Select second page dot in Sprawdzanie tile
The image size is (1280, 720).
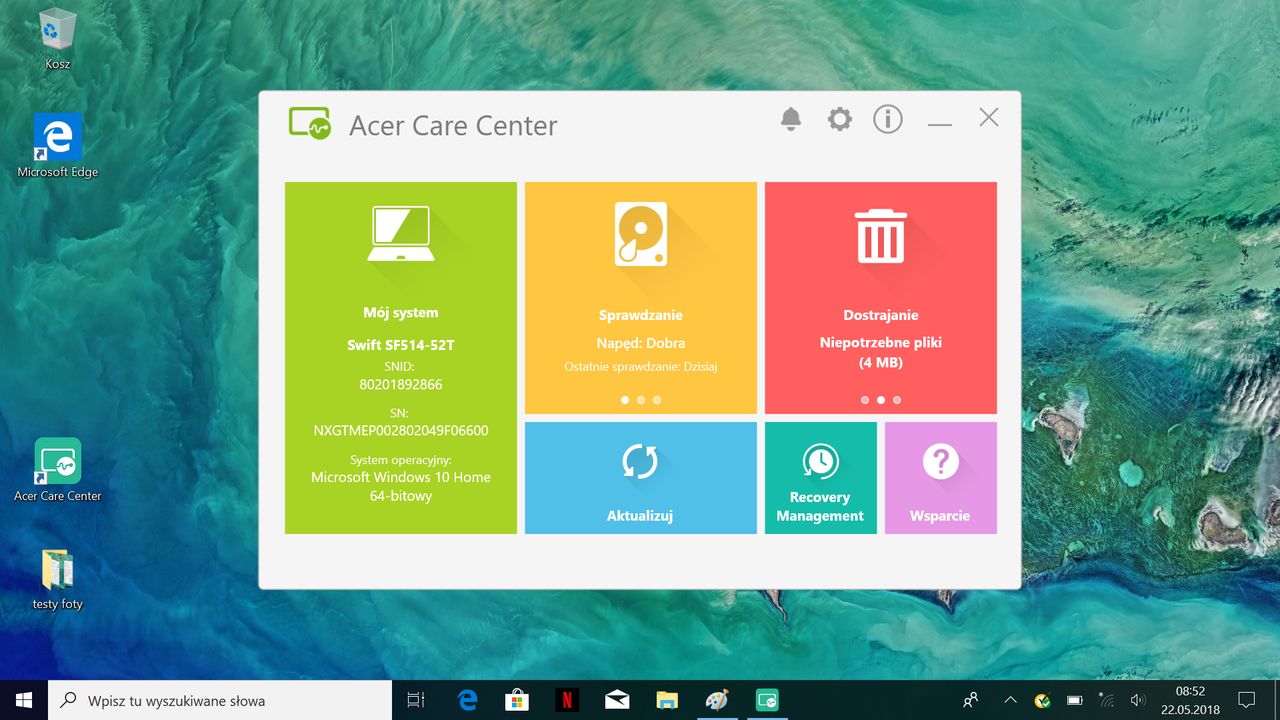point(641,399)
